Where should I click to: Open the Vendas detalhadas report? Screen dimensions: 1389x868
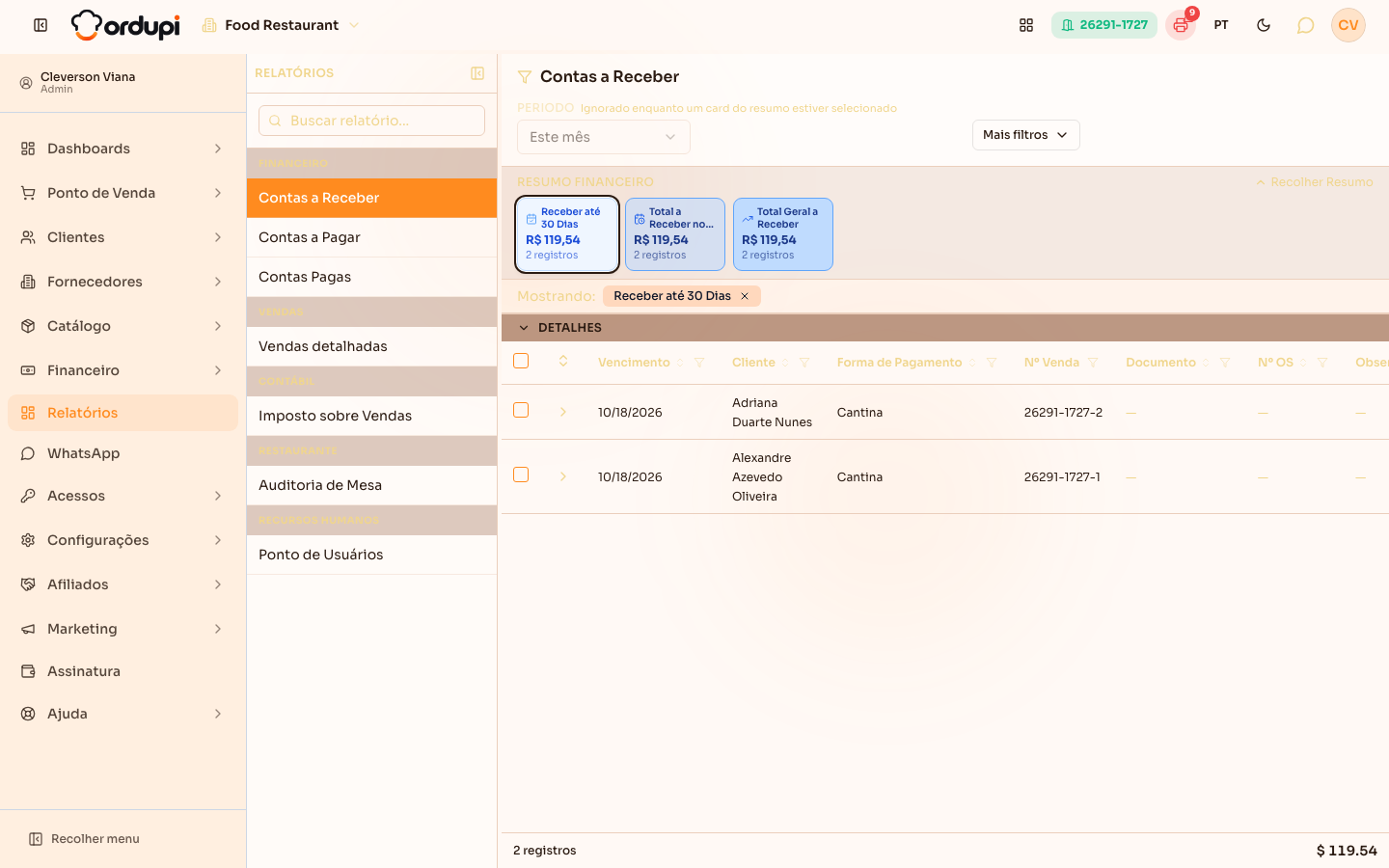click(372, 346)
